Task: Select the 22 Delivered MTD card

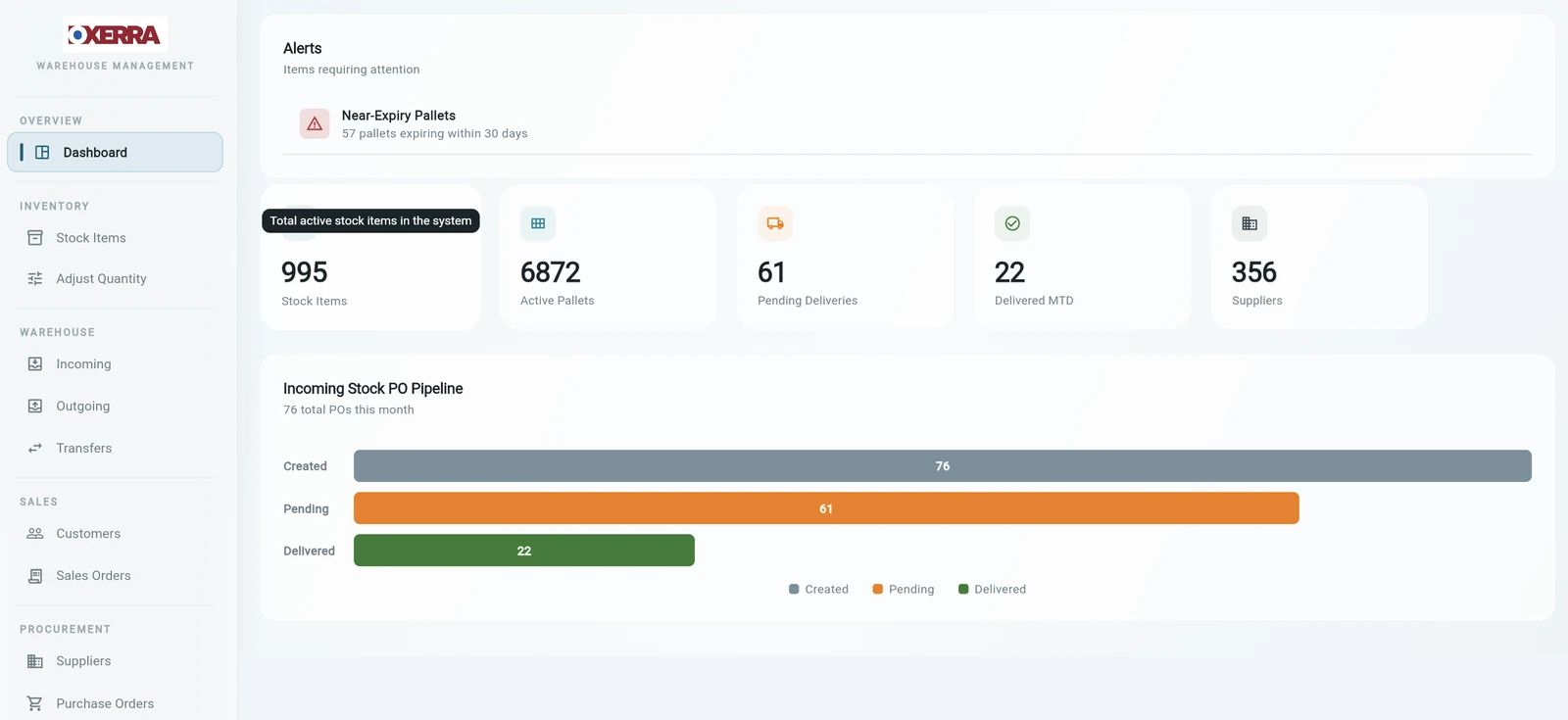Action: [1082, 258]
